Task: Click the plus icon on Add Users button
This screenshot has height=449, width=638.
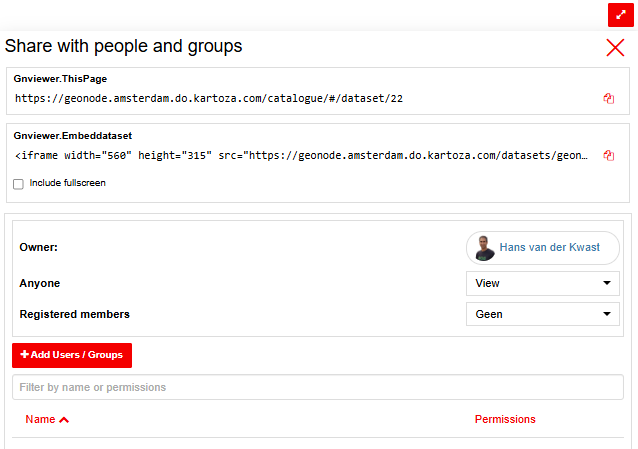Action: 24,354
